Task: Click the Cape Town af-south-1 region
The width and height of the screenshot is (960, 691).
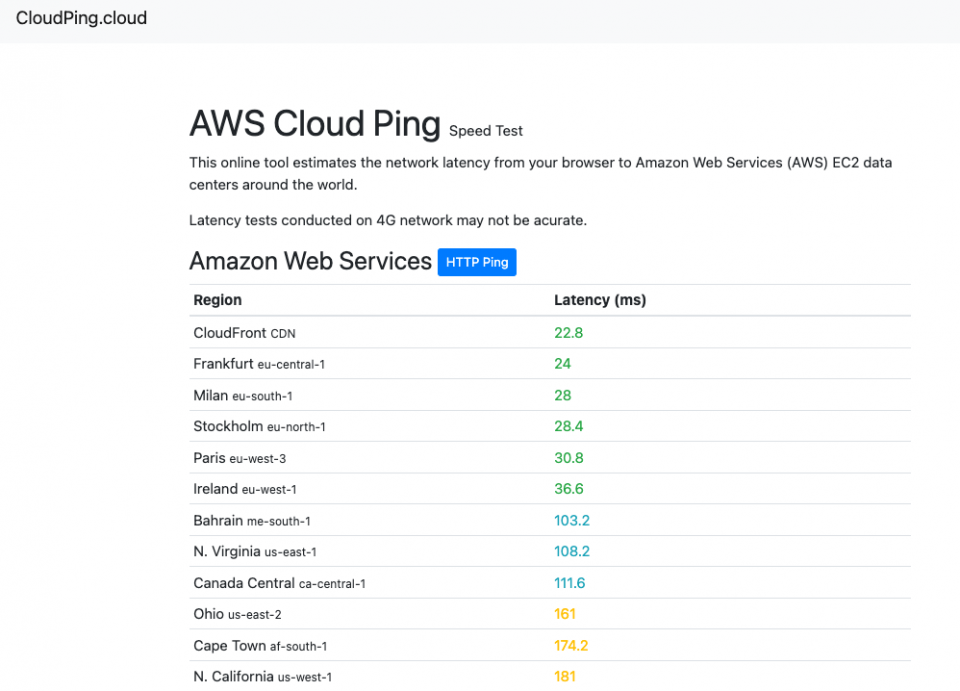Action: [x=260, y=646]
